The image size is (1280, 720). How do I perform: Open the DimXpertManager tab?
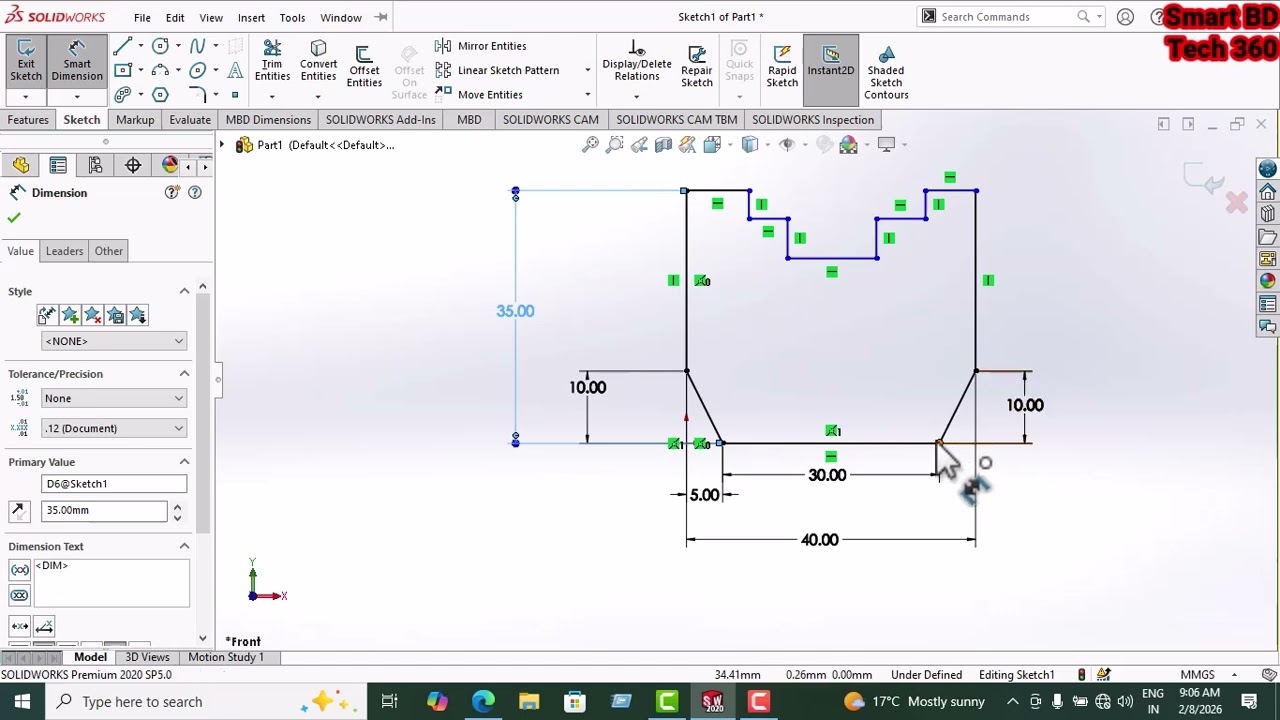[x=133, y=165]
